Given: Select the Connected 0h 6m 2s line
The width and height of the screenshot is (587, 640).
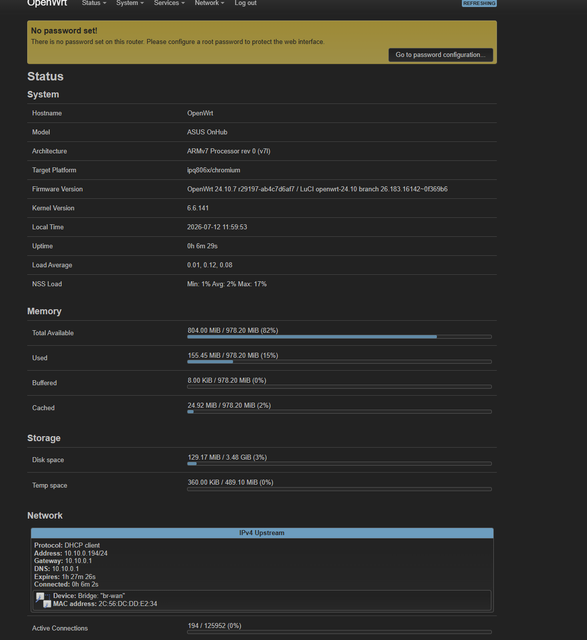Looking at the screenshot, I should click(x=66, y=584).
